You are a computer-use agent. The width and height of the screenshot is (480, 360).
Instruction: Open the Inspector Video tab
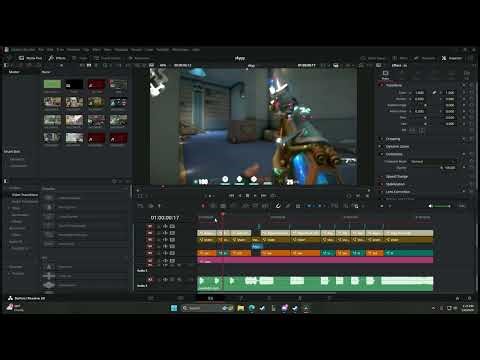click(x=385, y=75)
